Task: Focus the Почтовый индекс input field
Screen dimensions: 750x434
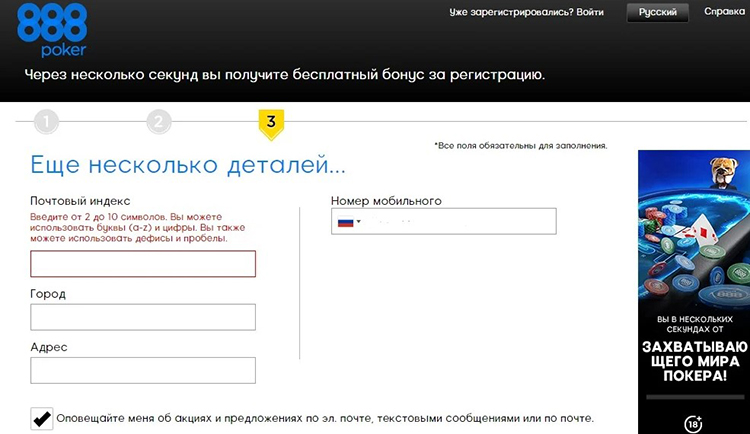Action: point(143,264)
